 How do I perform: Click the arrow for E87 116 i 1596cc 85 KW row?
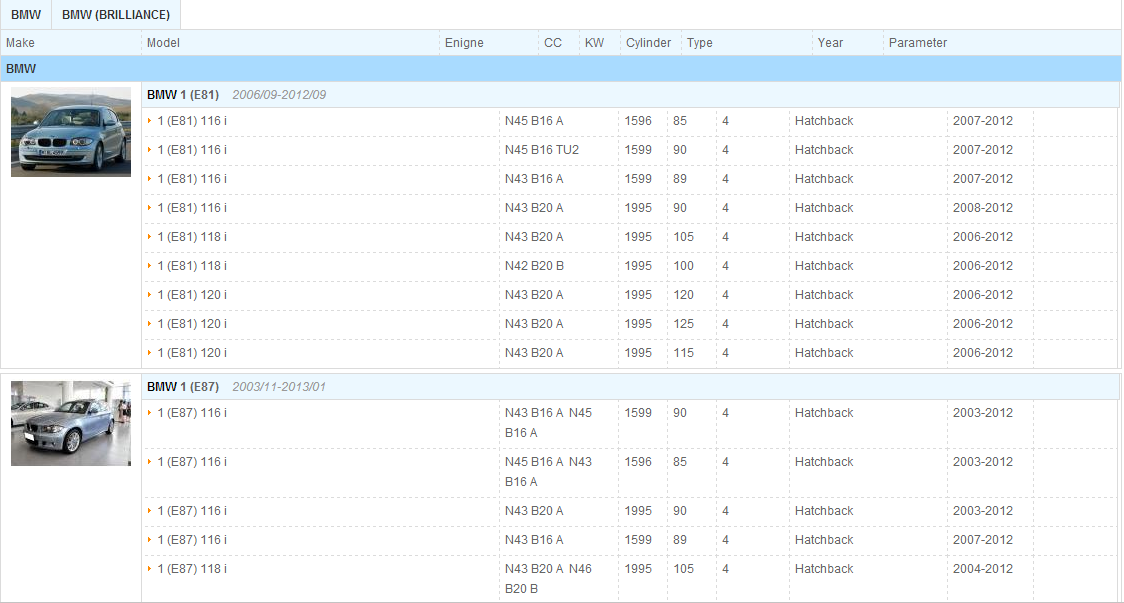point(150,462)
